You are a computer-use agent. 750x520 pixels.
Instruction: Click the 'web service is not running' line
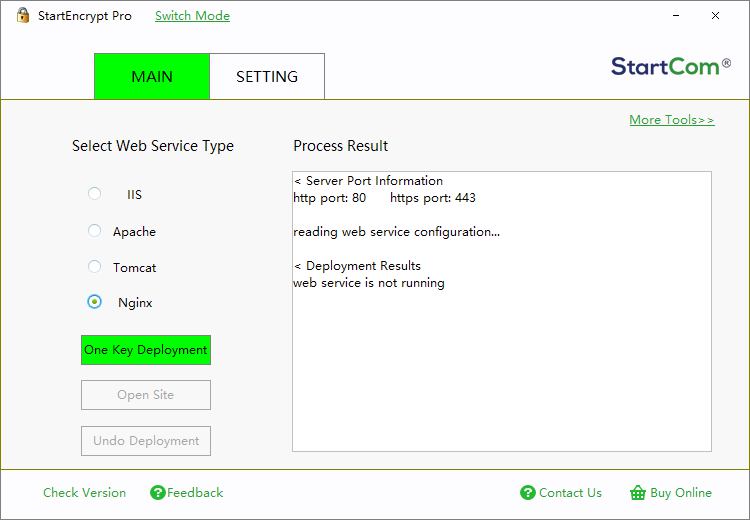pyautogui.click(x=369, y=283)
